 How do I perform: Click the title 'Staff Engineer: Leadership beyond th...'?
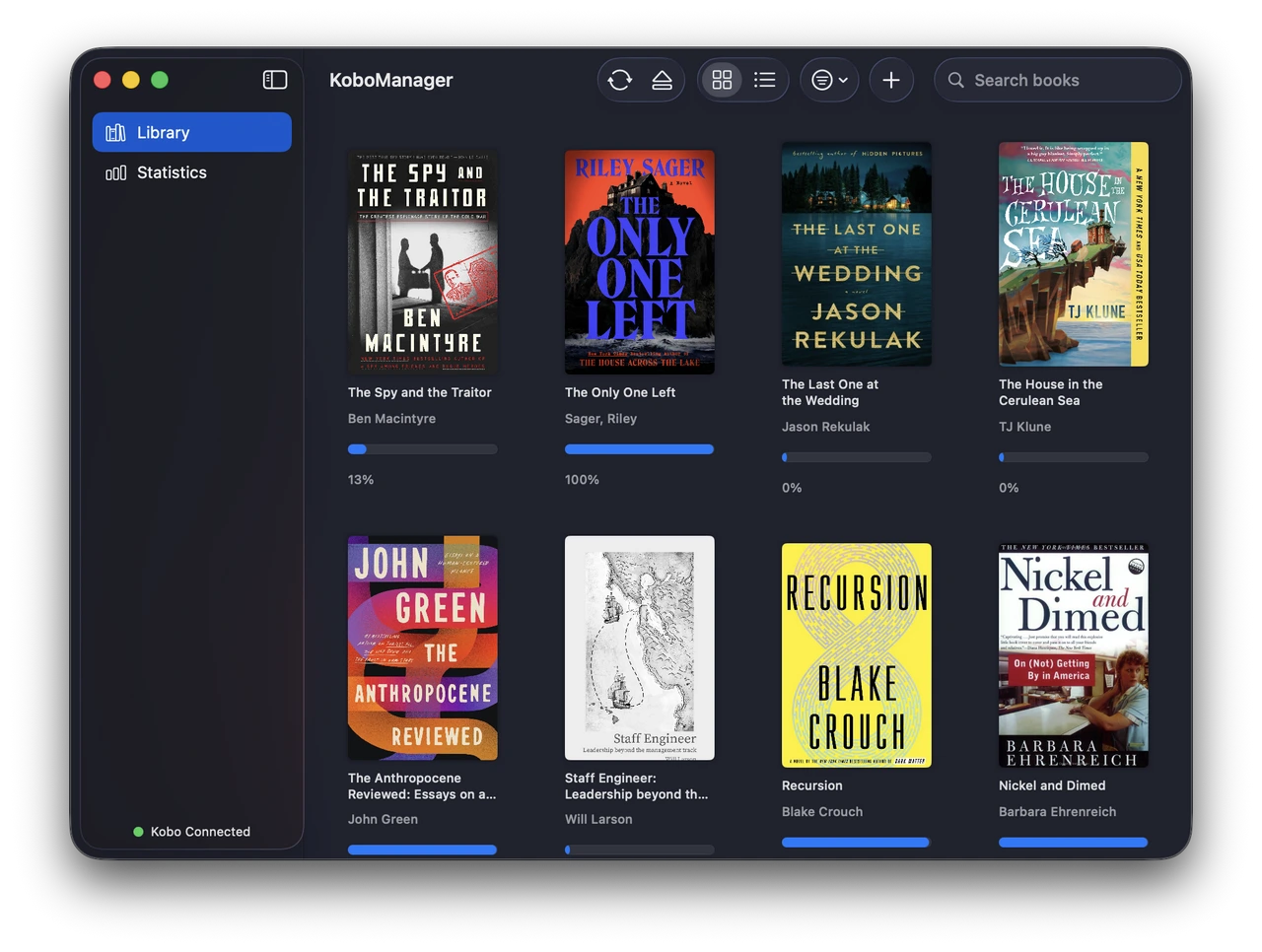pos(637,785)
